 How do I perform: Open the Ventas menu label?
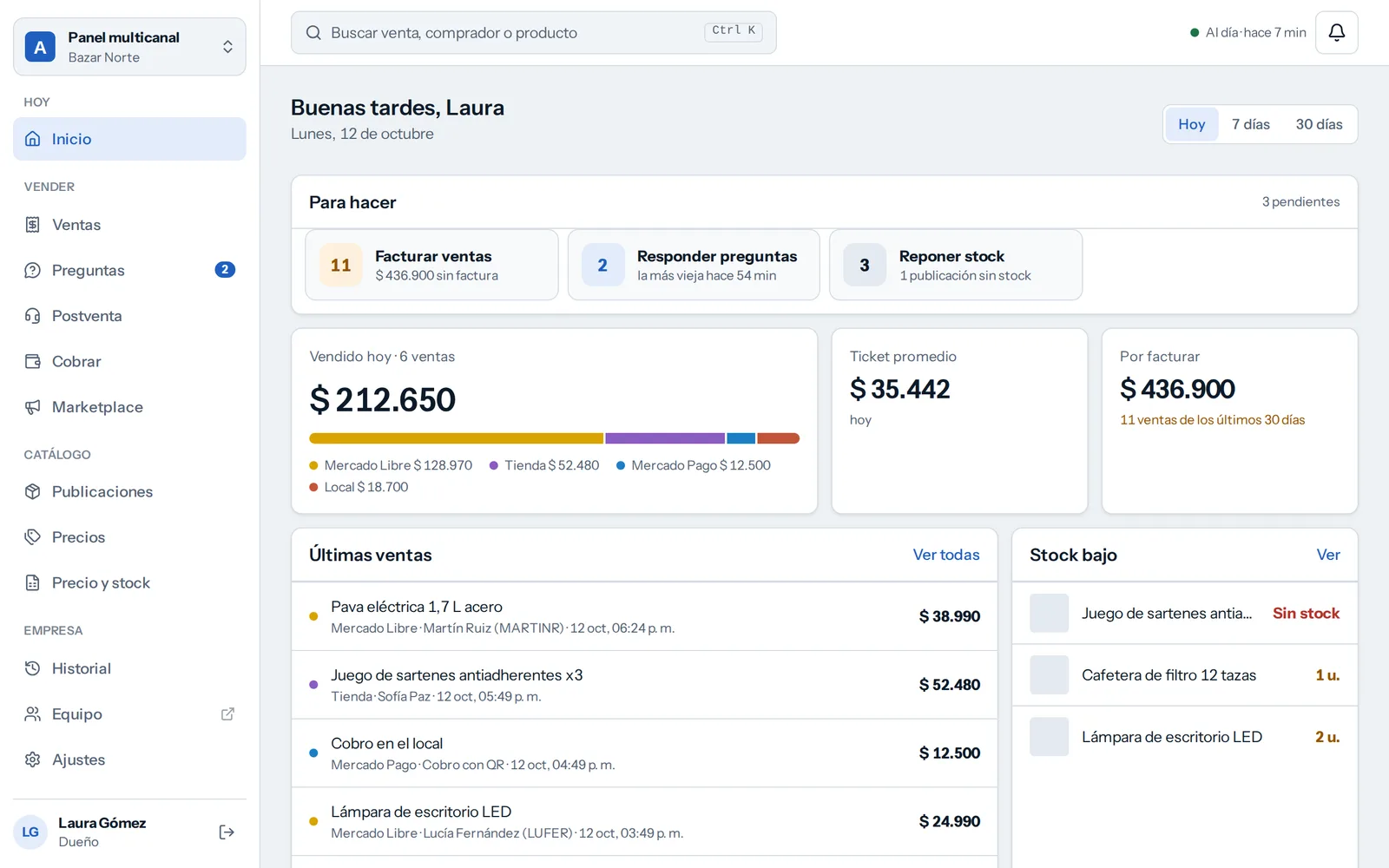click(76, 225)
